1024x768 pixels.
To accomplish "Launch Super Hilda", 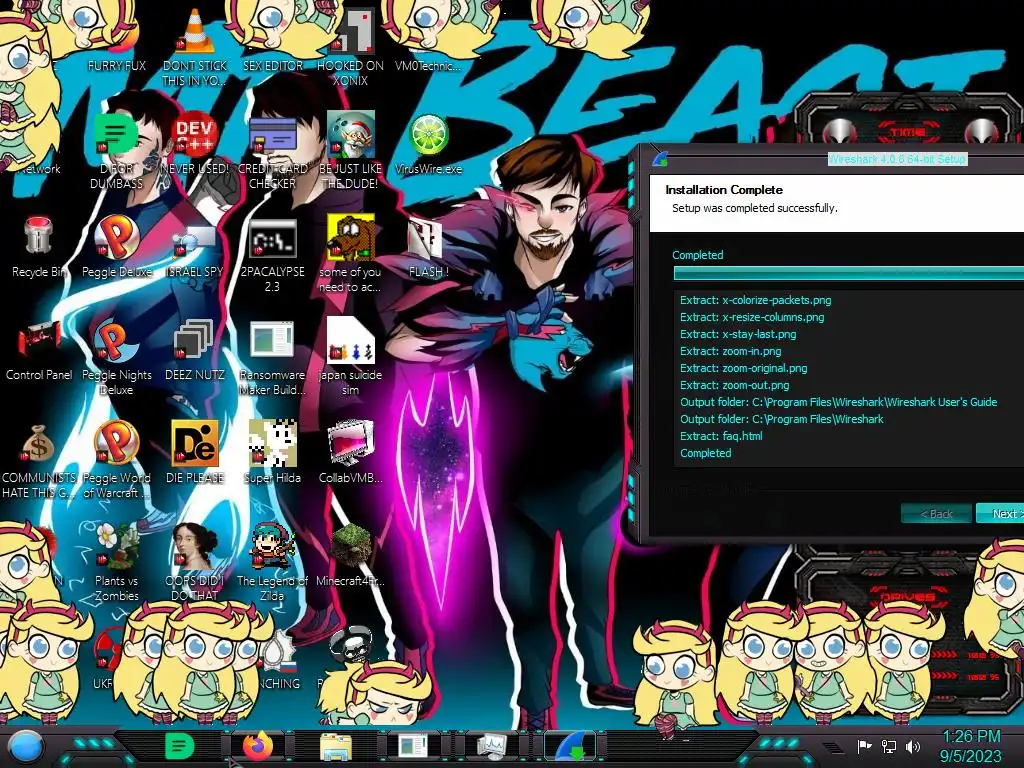I will [x=273, y=443].
